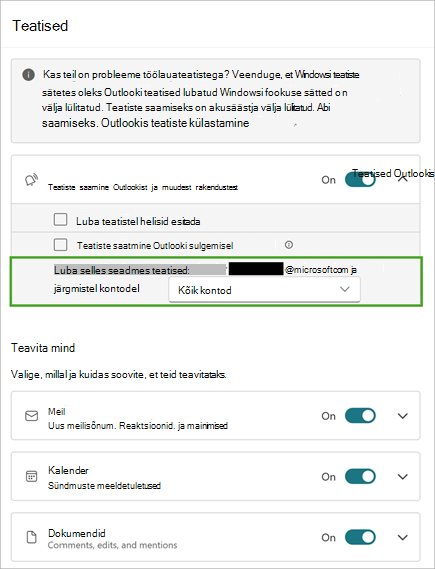
Task: Expand the Kalender section chevron
Action: coord(403,476)
